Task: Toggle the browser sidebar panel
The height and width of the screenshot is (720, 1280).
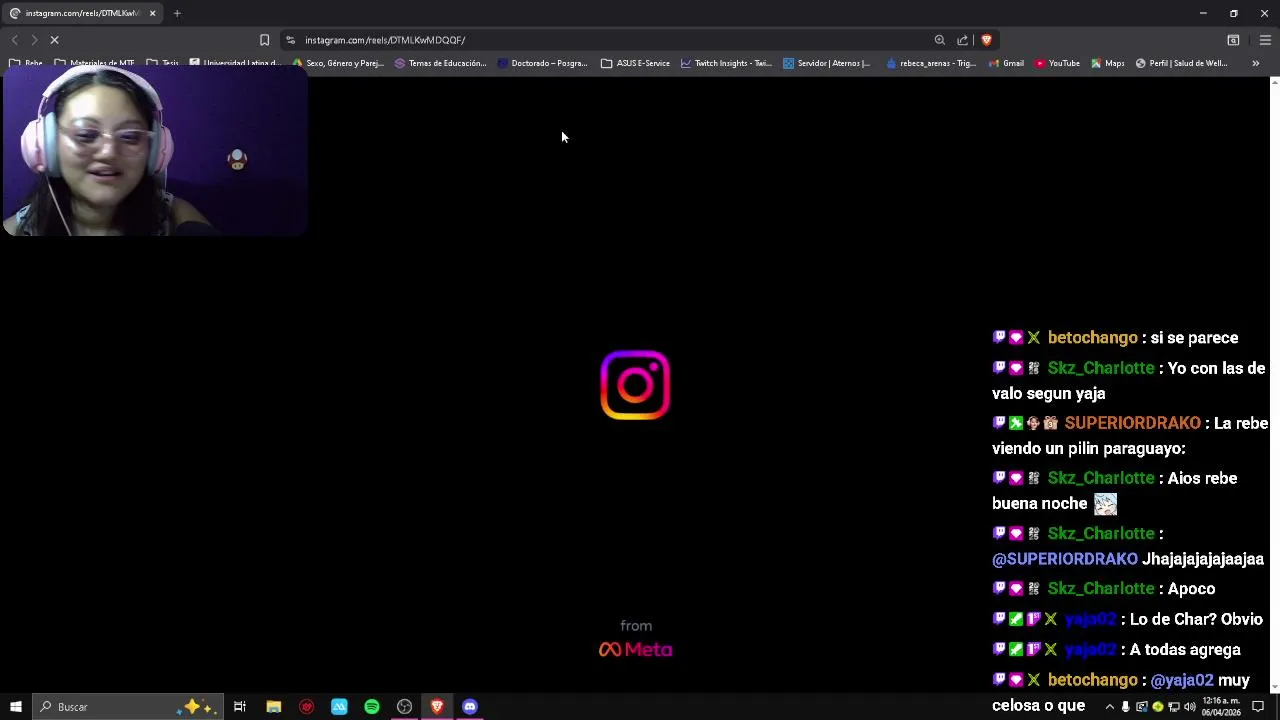Action: [1233, 40]
